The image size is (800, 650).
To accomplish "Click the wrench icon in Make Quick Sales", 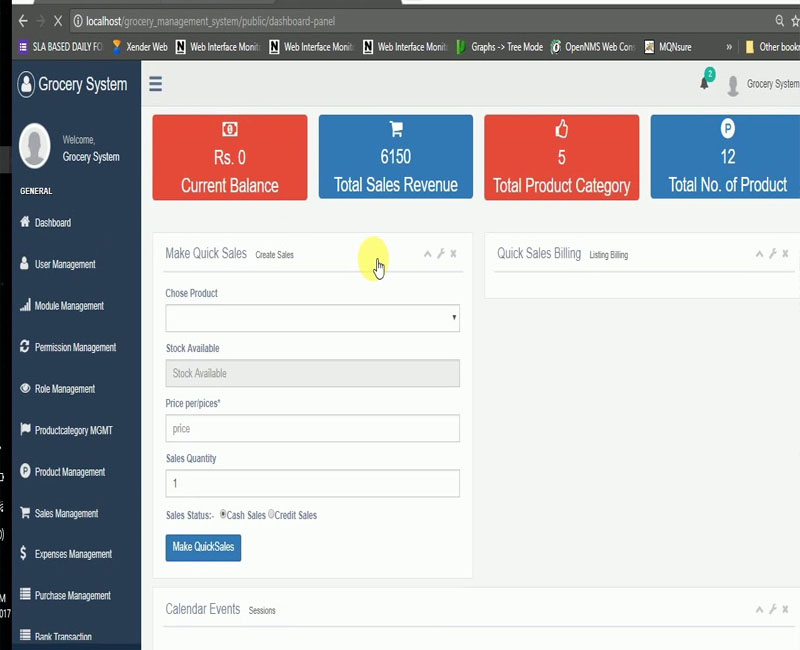I will click(x=441, y=254).
